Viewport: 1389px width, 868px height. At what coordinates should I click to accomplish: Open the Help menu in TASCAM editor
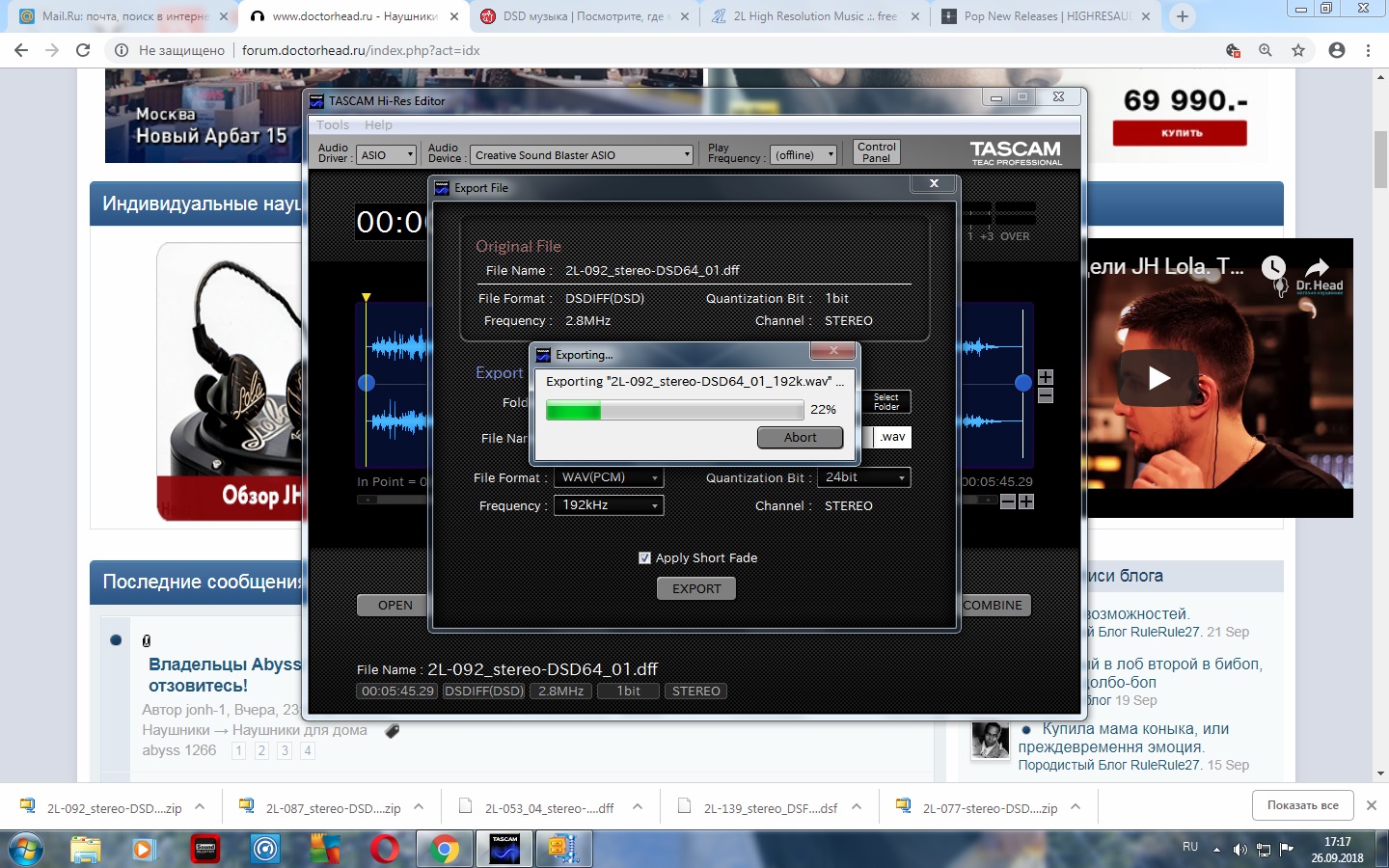pos(378,125)
